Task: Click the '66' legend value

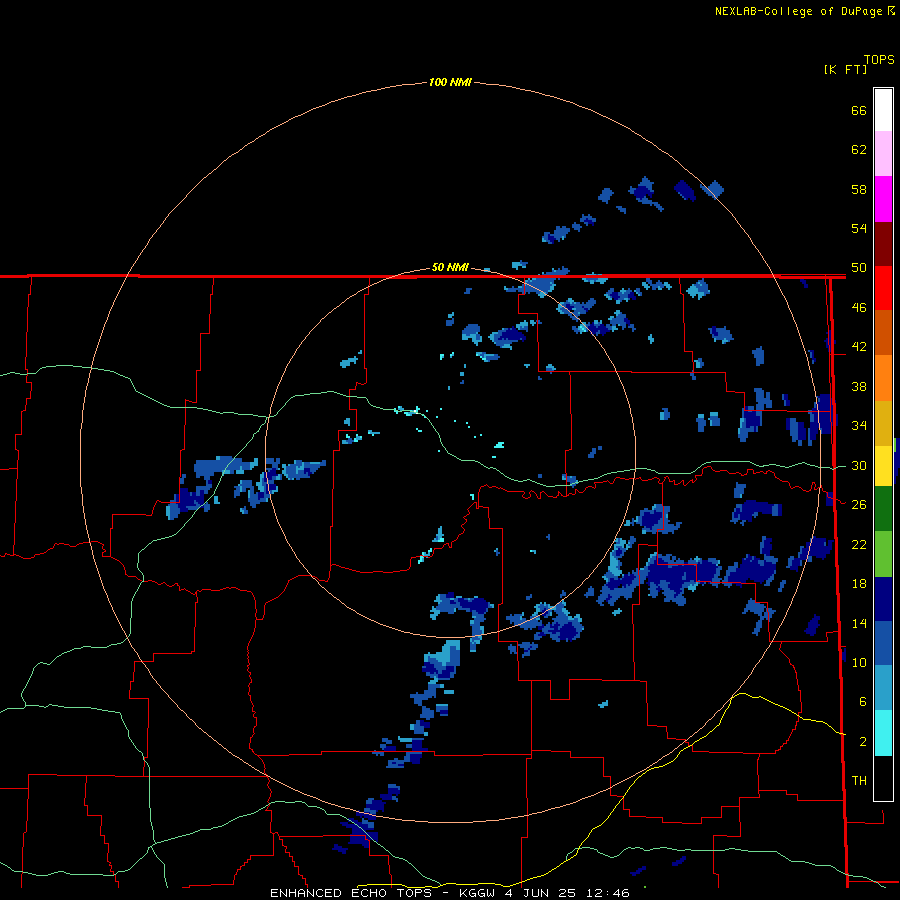Action: [859, 110]
